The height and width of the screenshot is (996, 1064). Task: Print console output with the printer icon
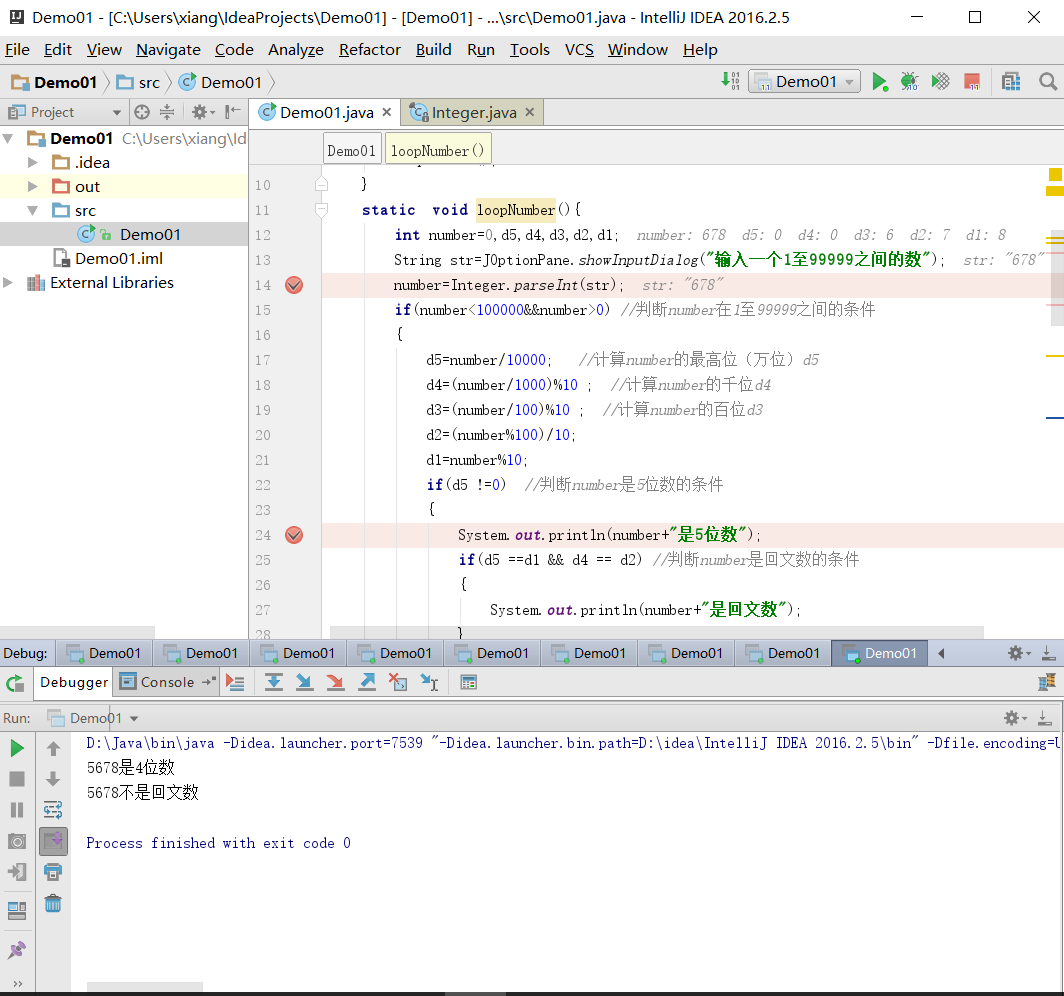(x=53, y=872)
